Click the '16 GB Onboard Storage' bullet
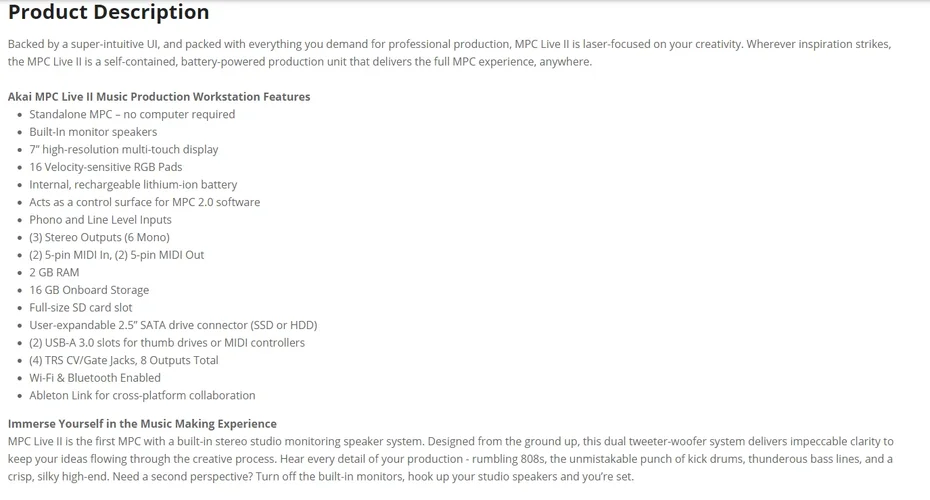Viewport: 930px width, 500px height. point(89,290)
